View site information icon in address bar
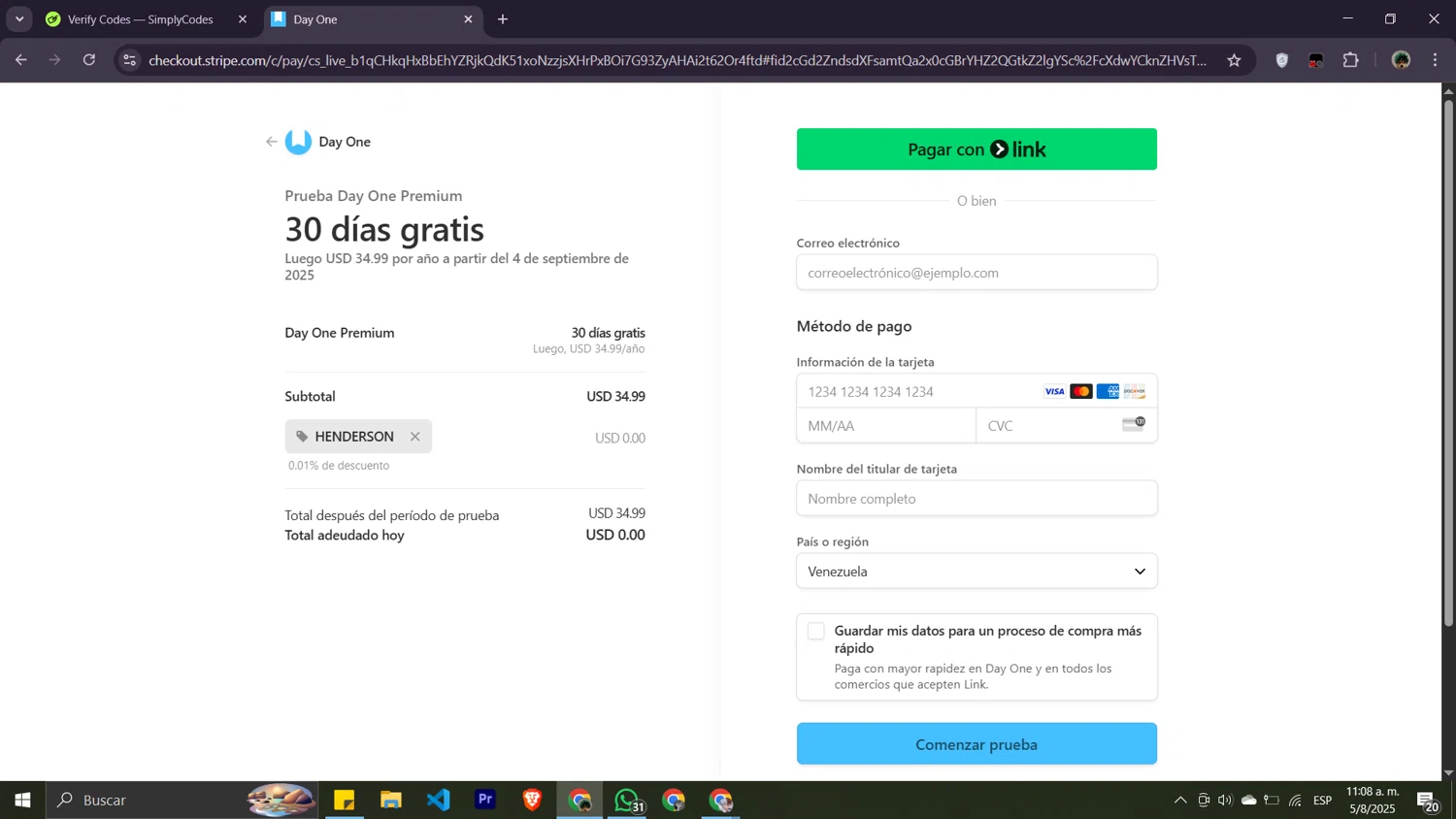The image size is (1456, 819). coord(129,60)
